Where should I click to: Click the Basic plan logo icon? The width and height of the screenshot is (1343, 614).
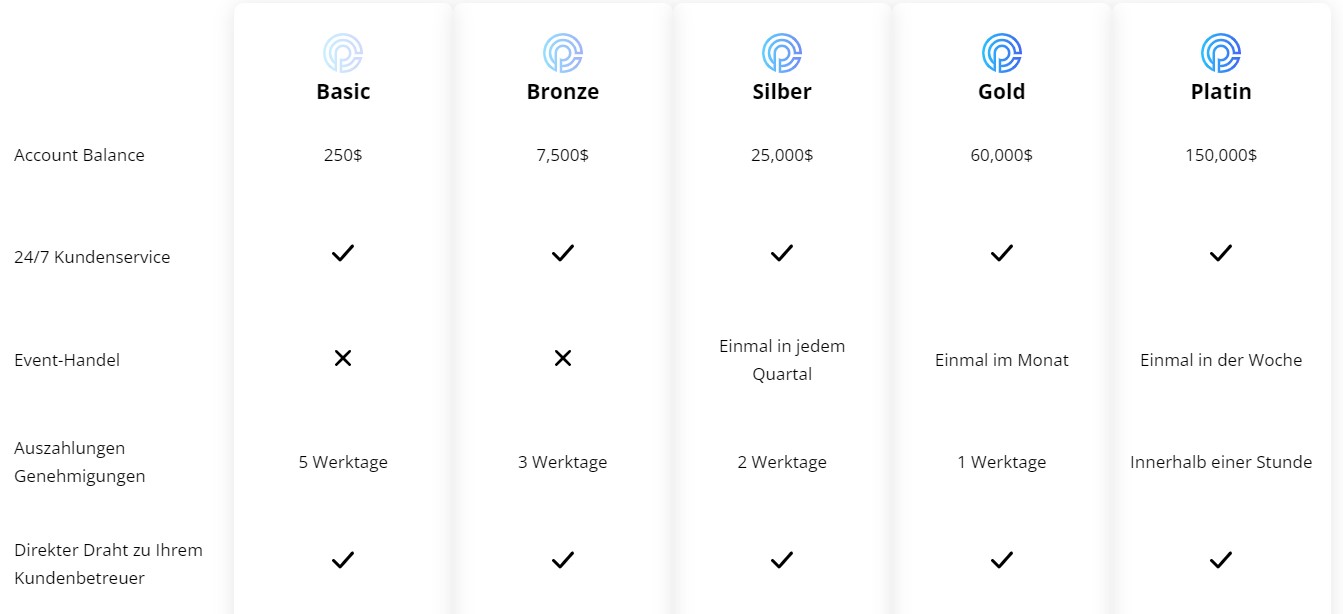[x=343, y=52]
